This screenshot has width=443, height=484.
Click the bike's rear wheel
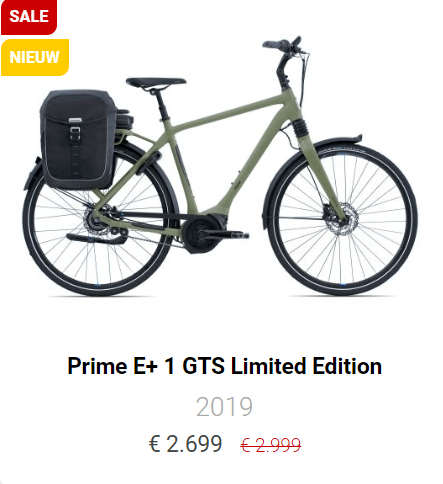coord(100,220)
